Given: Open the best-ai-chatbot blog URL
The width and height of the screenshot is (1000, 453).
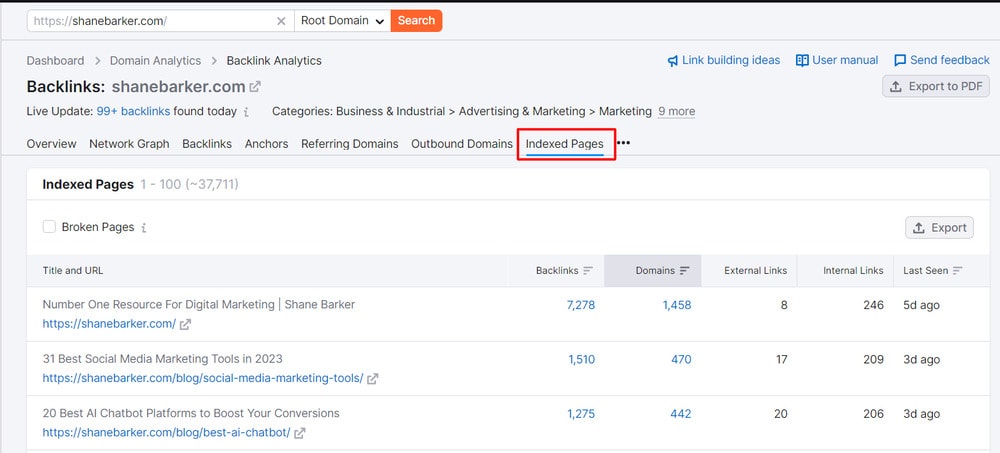Looking at the screenshot, I should click(x=166, y=433).
